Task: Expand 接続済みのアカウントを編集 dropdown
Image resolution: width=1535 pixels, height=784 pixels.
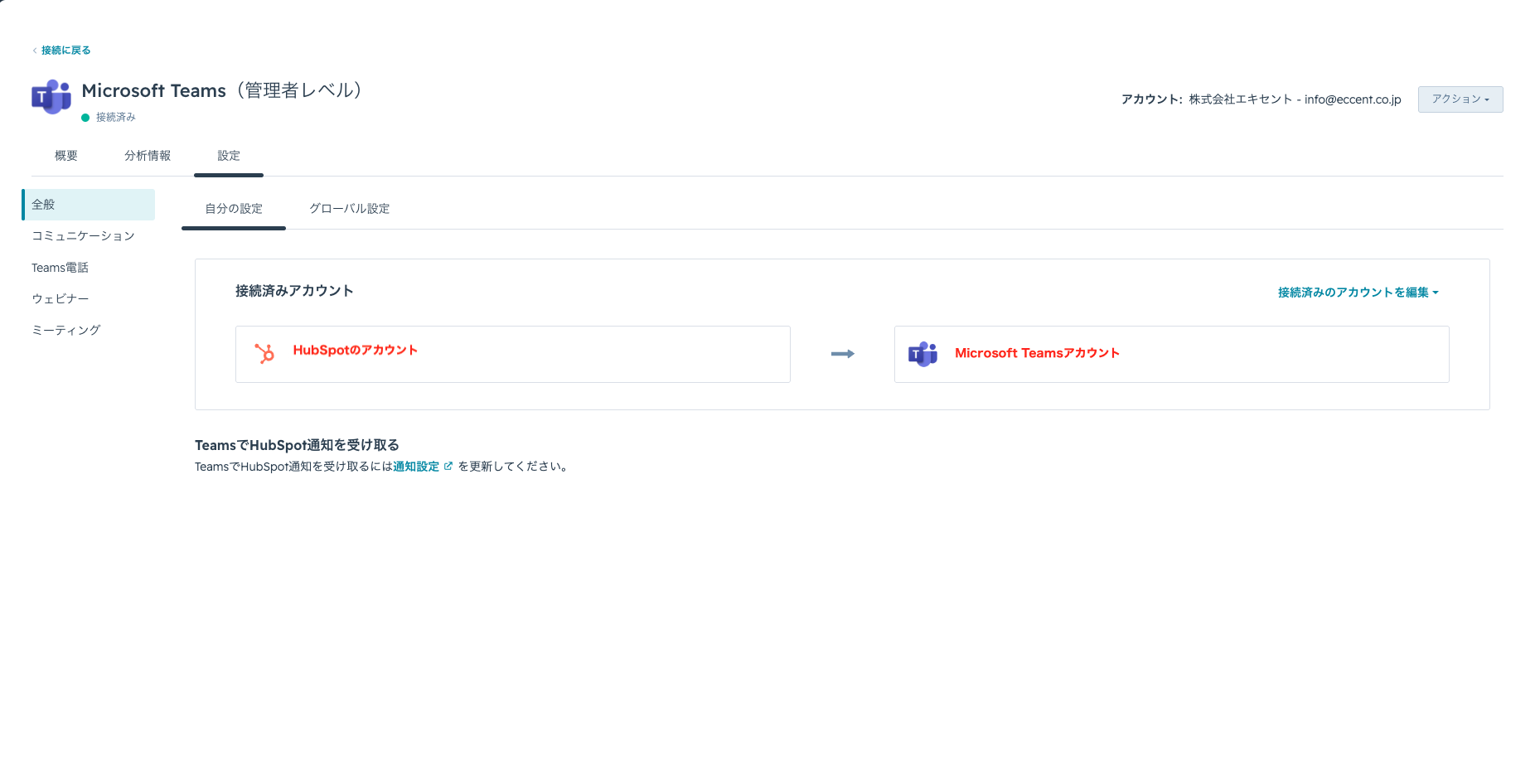Action: point(1358,293)
